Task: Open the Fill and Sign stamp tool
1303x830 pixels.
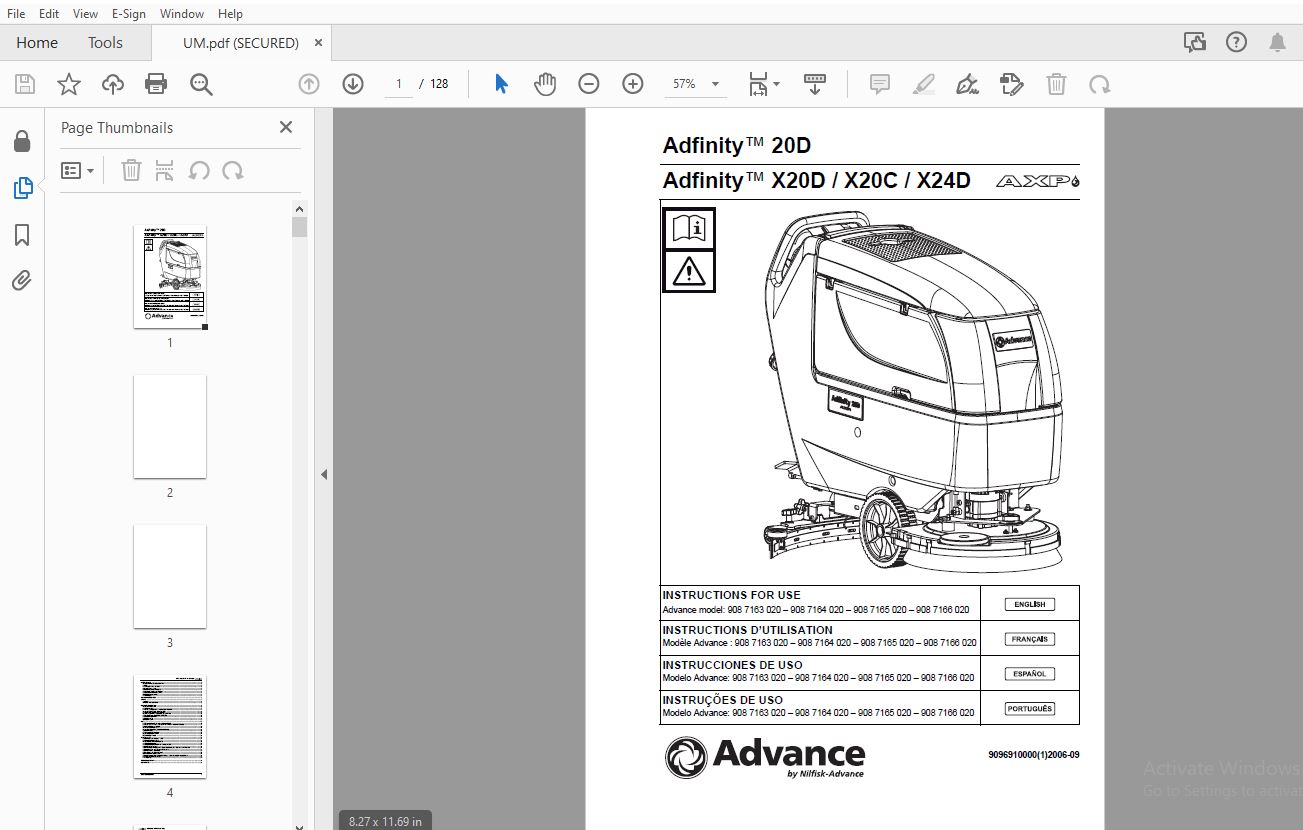Action: coord(1012,85)
